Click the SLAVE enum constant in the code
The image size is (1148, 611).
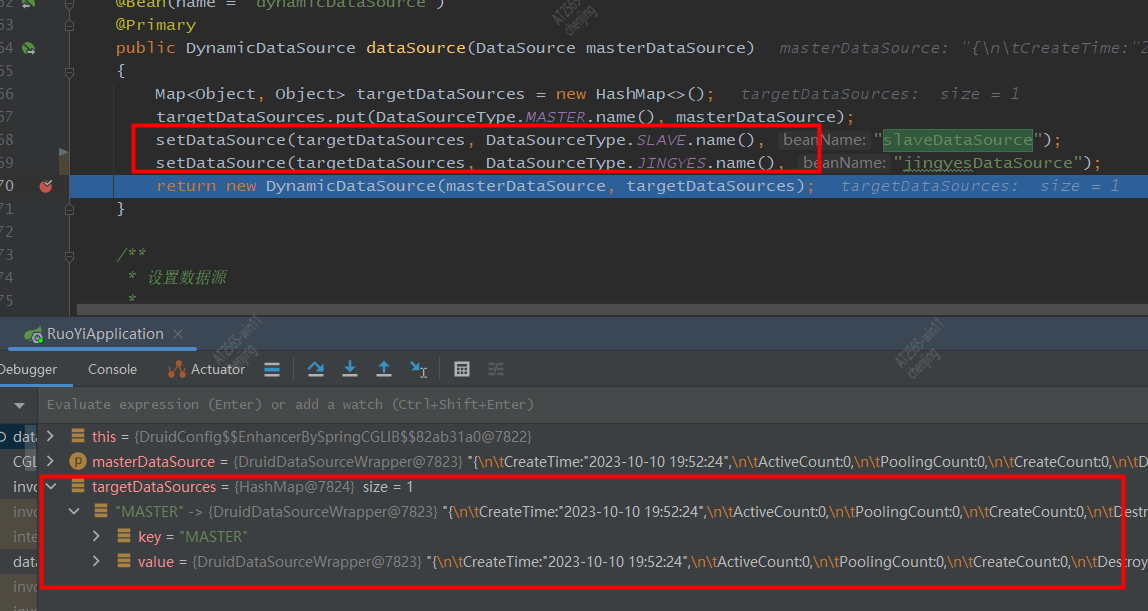pos(661,140)
